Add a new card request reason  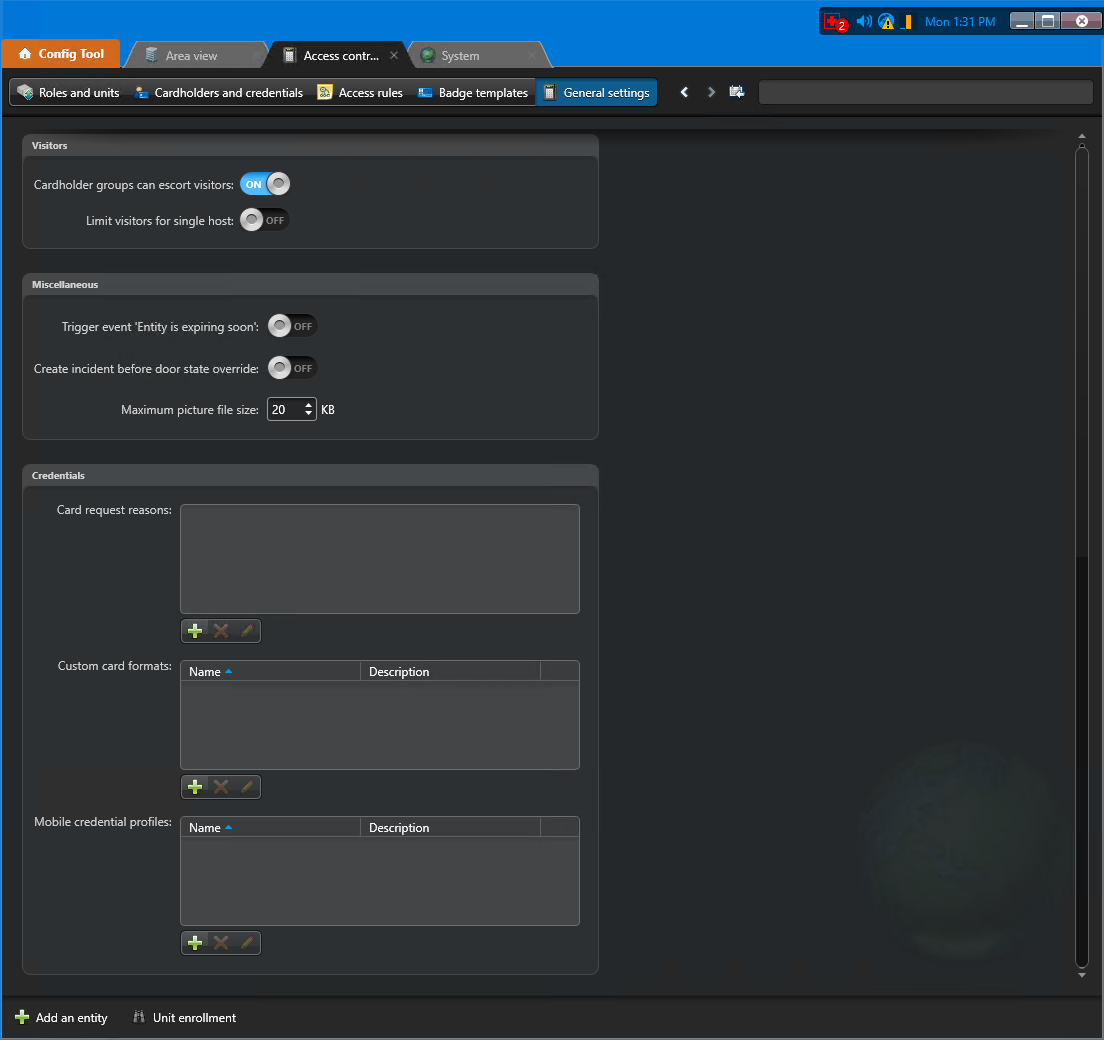pyautogui.click(x=195, y=630)
